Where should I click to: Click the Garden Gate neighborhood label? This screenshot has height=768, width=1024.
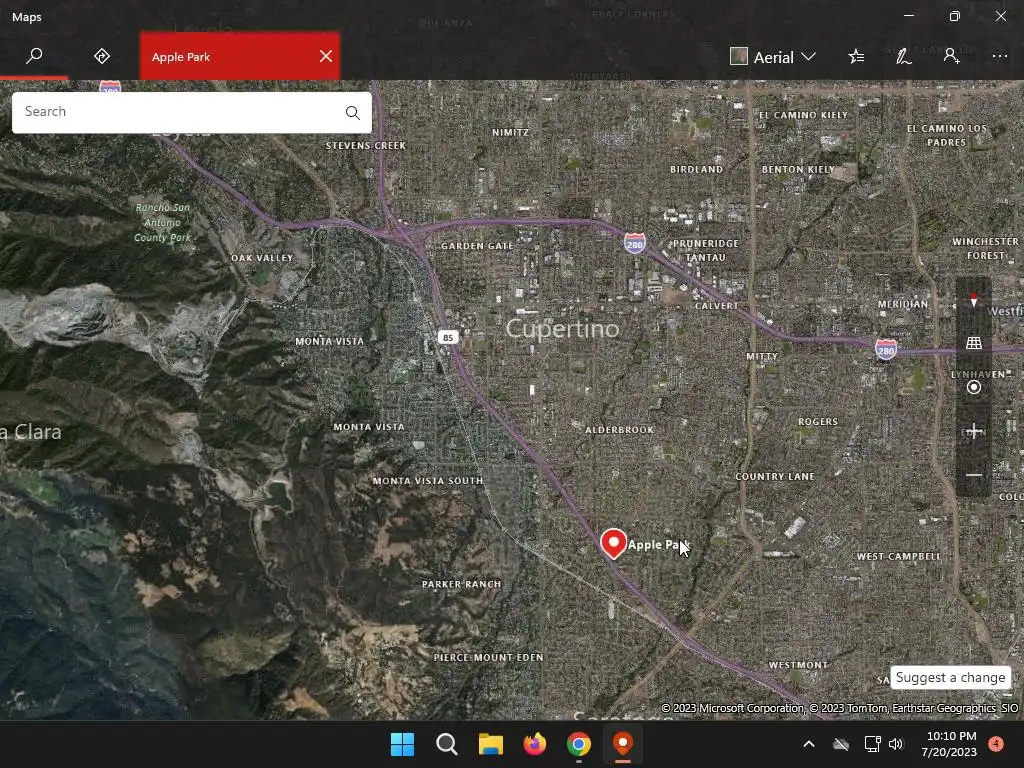(x=477, y=246)
